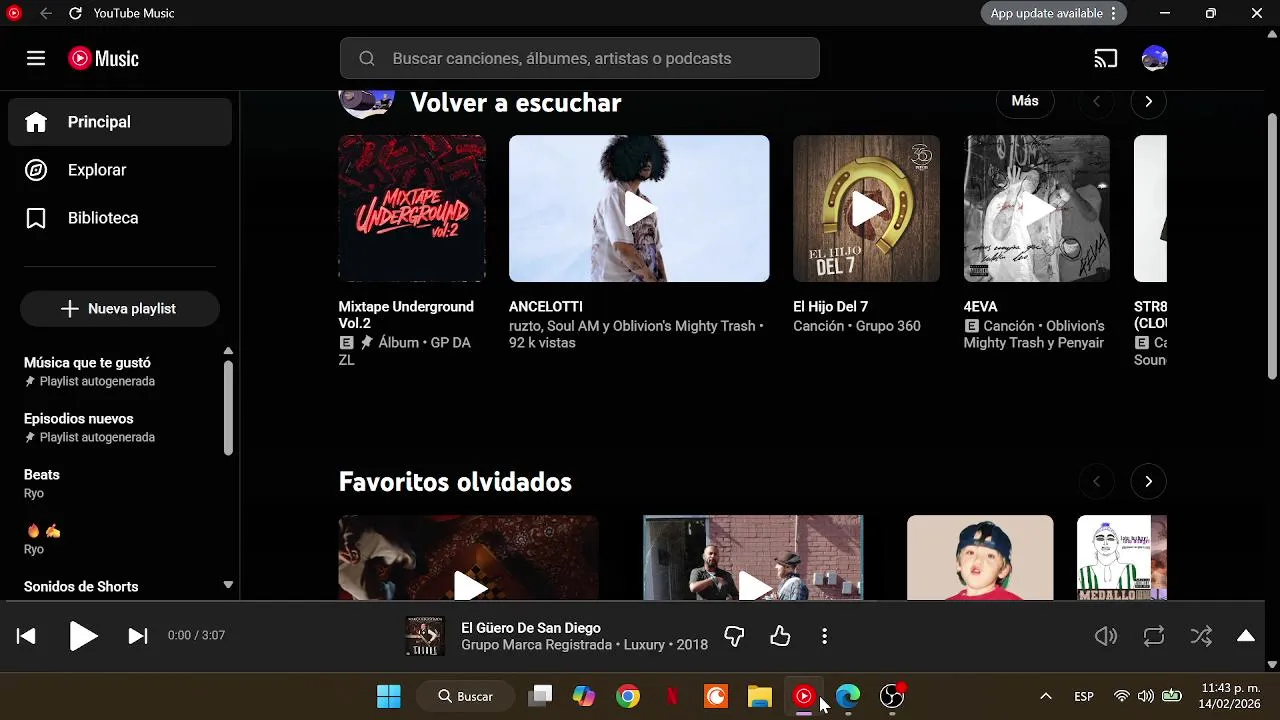Viewport: 1280px width, 720px height.
Task: Show next items in Volver a escuchar
Action: (x=1148, y=101)
